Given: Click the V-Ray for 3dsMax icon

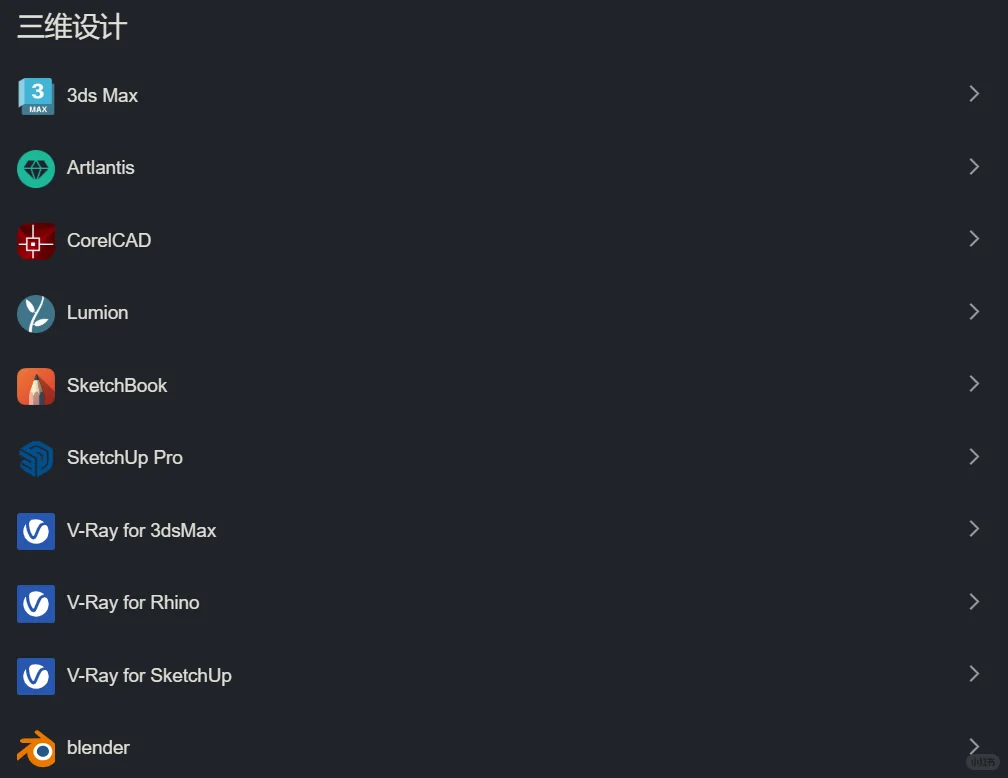Looking at the screenshot, I should (36, 531).
